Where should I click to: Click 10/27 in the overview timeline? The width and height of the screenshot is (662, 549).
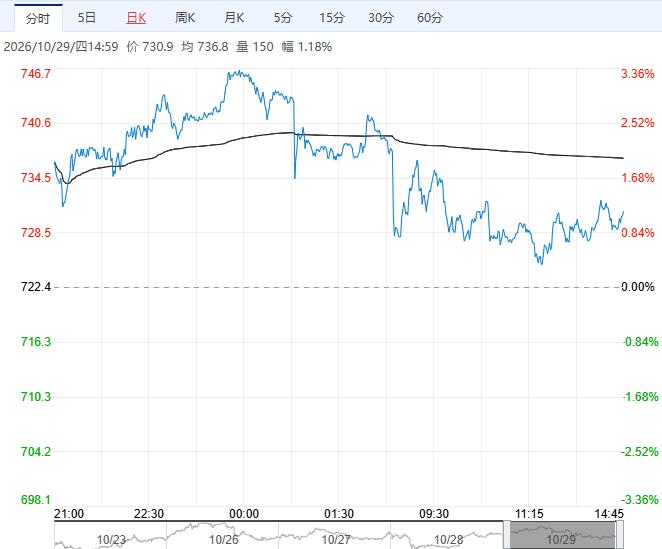336,540
